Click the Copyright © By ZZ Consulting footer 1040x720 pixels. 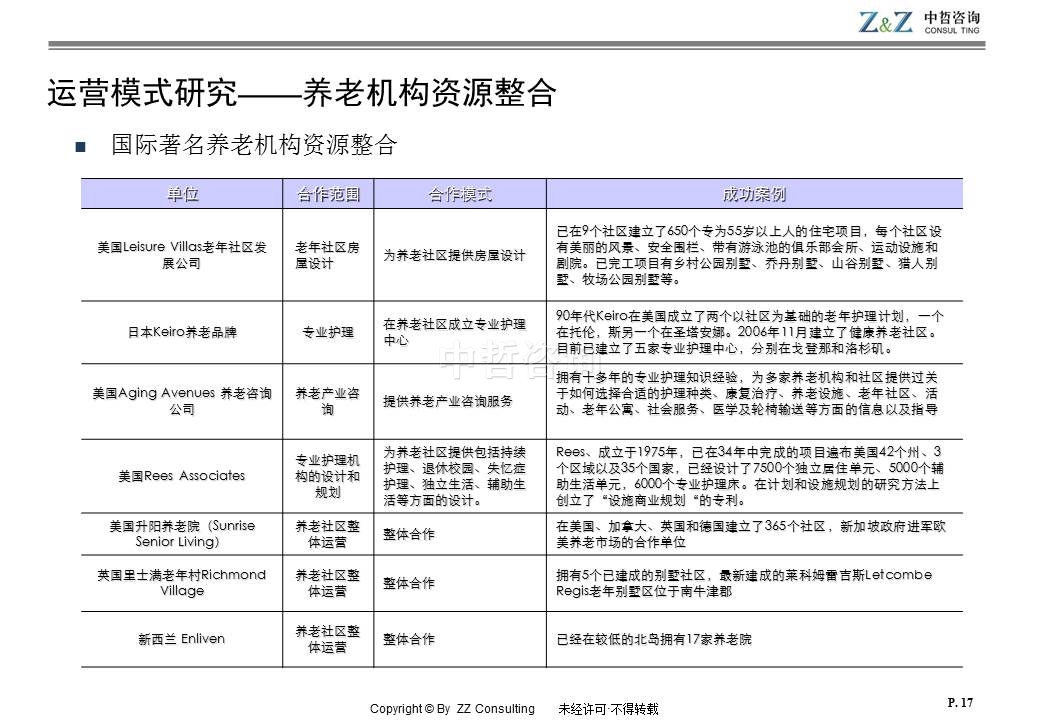[452, 709]
